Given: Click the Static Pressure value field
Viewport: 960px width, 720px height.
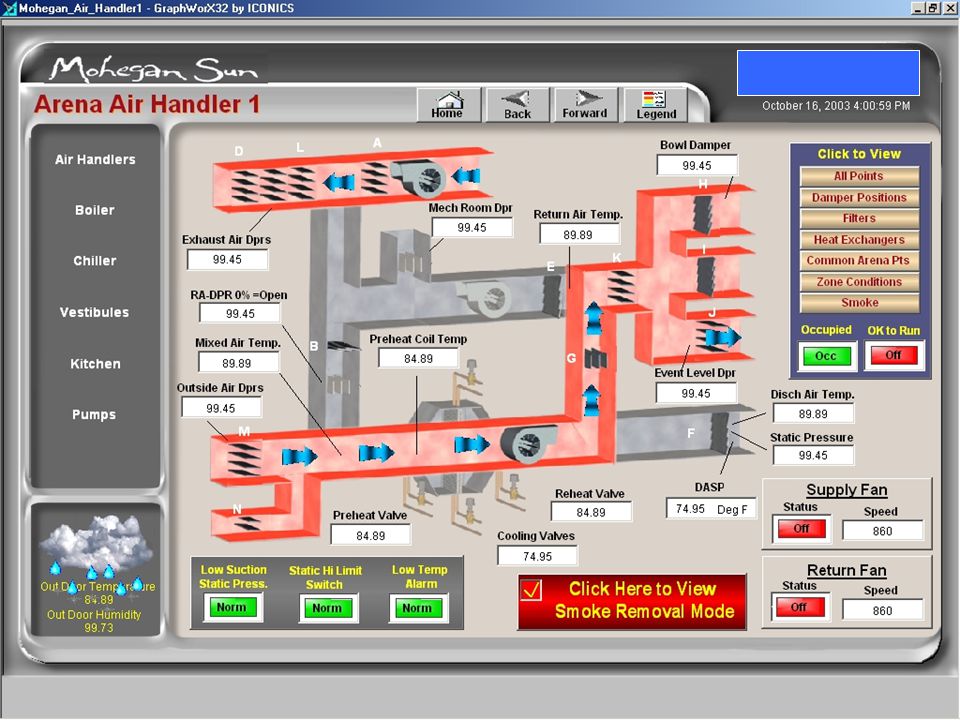Looking at the screenshot, I should 813,456.
